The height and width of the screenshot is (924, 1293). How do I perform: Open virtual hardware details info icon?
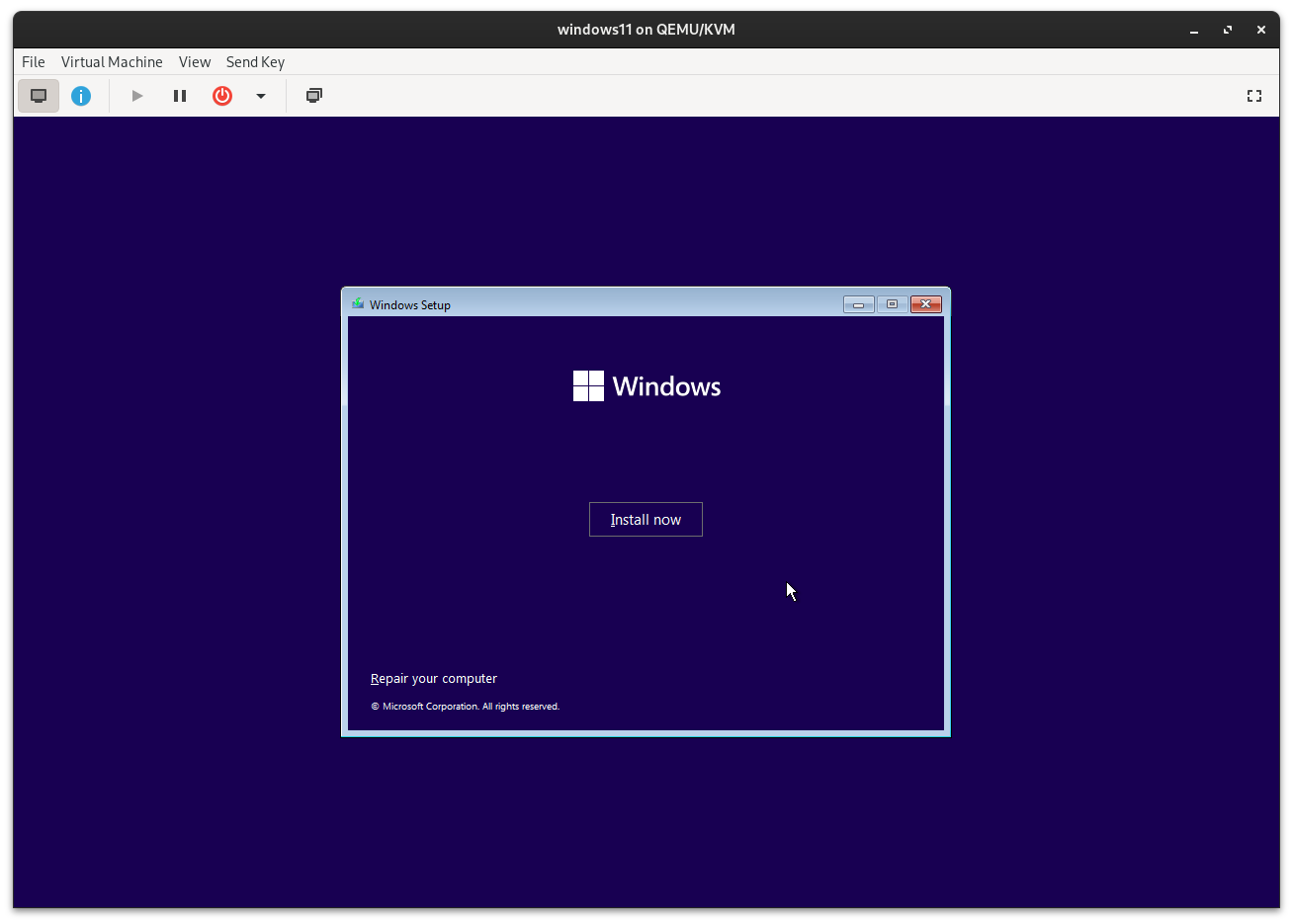(x=81, y=96)
